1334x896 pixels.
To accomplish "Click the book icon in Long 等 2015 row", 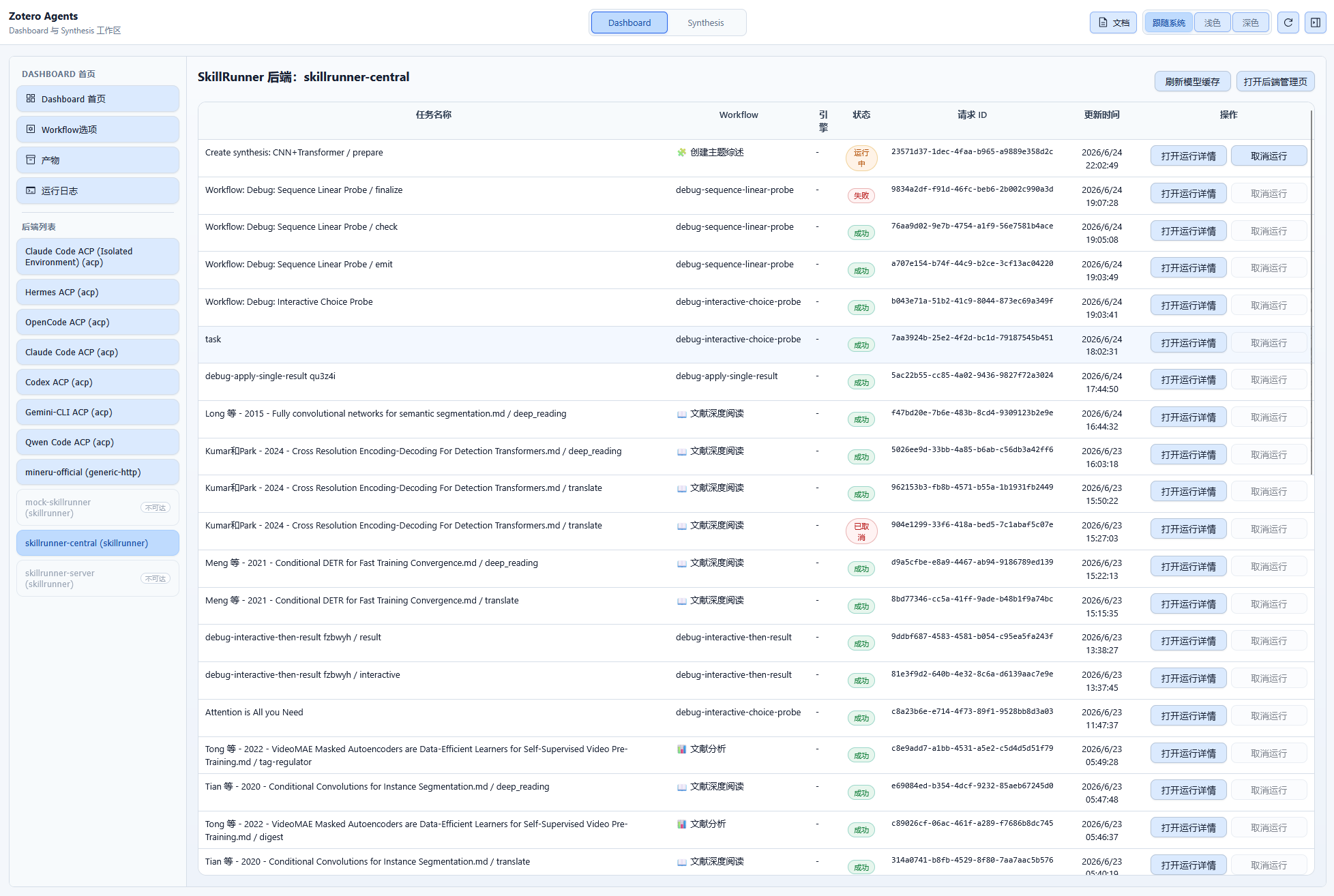I will pos(681,414).
